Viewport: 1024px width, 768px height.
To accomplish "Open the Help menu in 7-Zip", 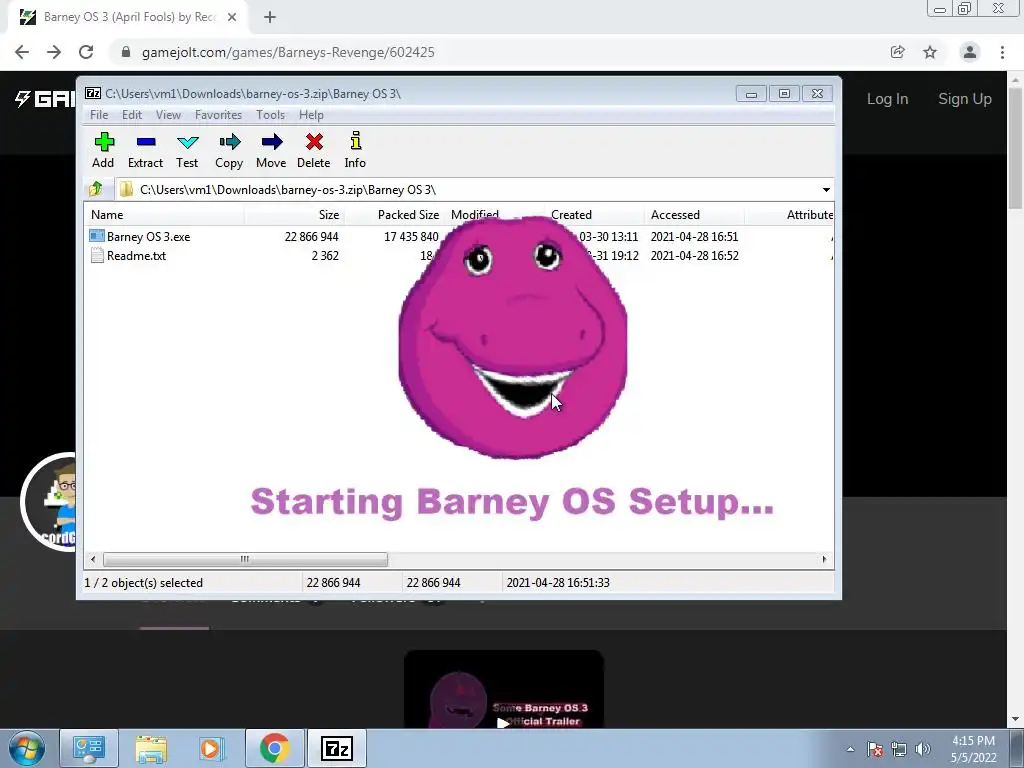I will [x=311, y=115].
